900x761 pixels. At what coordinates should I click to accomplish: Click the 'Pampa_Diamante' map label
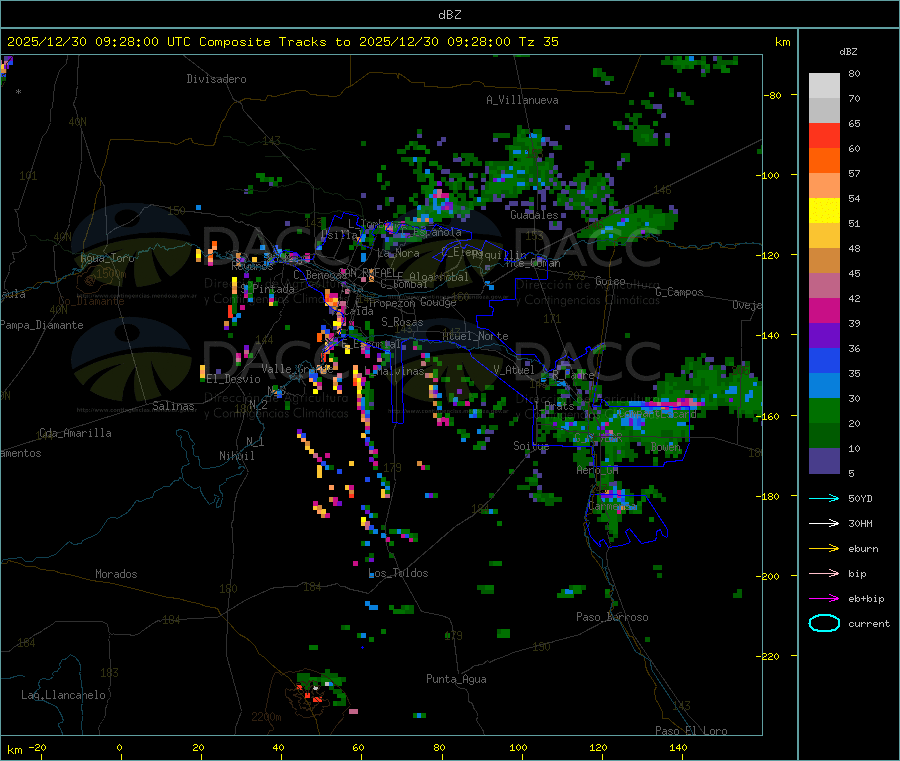click(x=42, y=325)
